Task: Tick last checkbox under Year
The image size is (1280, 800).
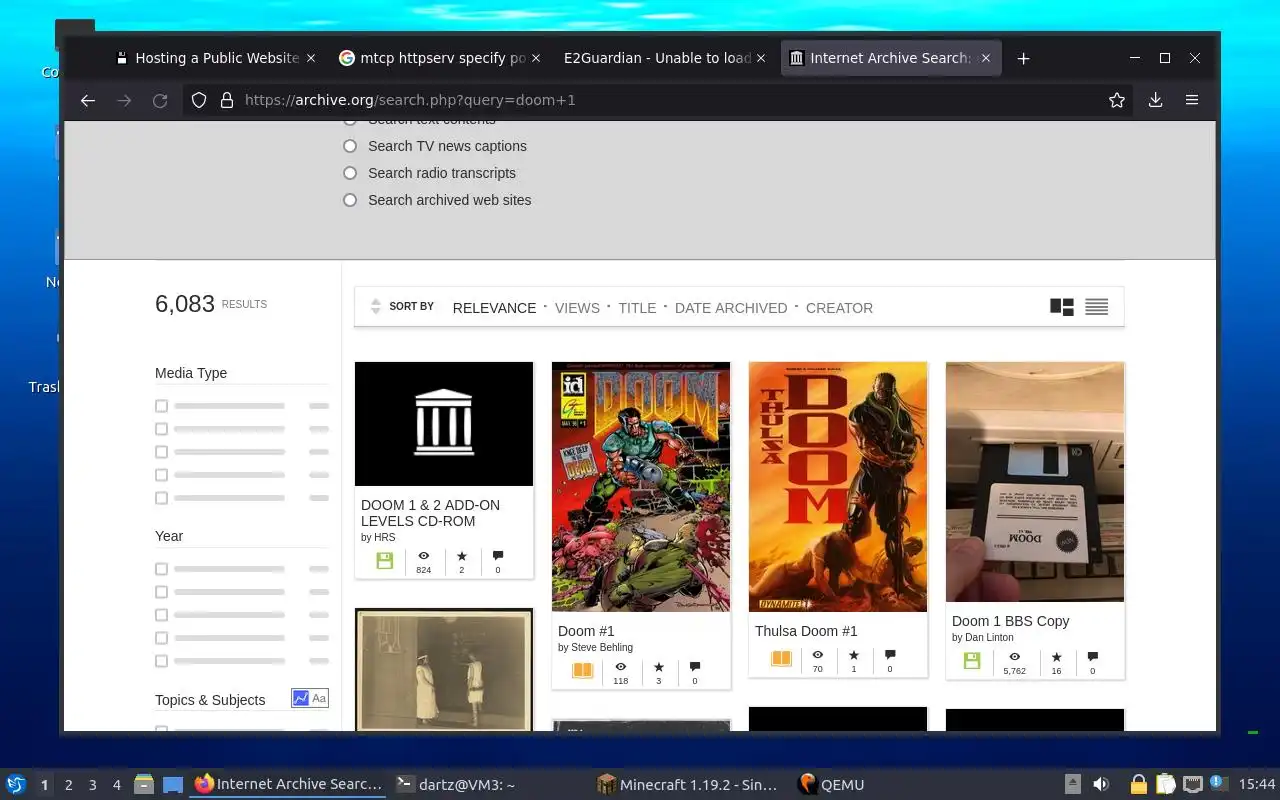Action: point(161,661)
